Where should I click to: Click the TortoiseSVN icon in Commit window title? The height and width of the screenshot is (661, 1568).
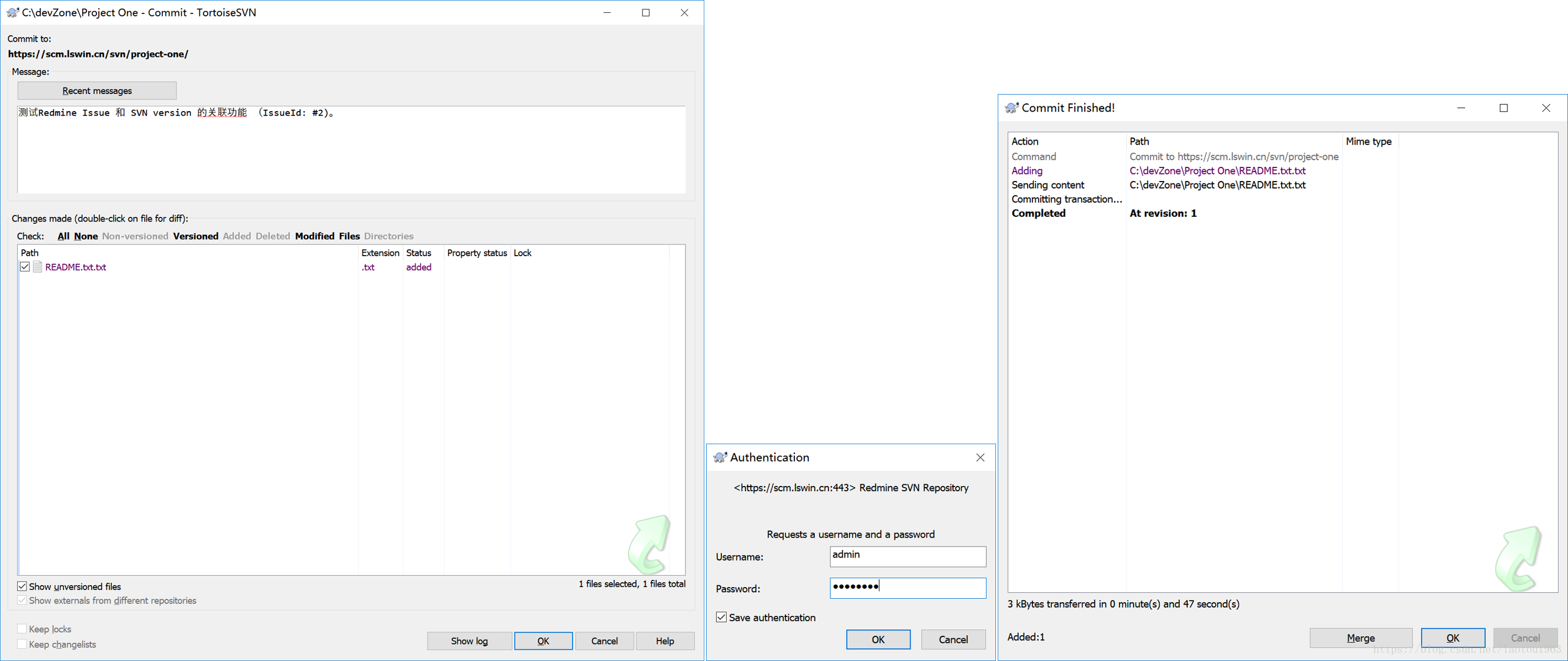pos(13,12)
